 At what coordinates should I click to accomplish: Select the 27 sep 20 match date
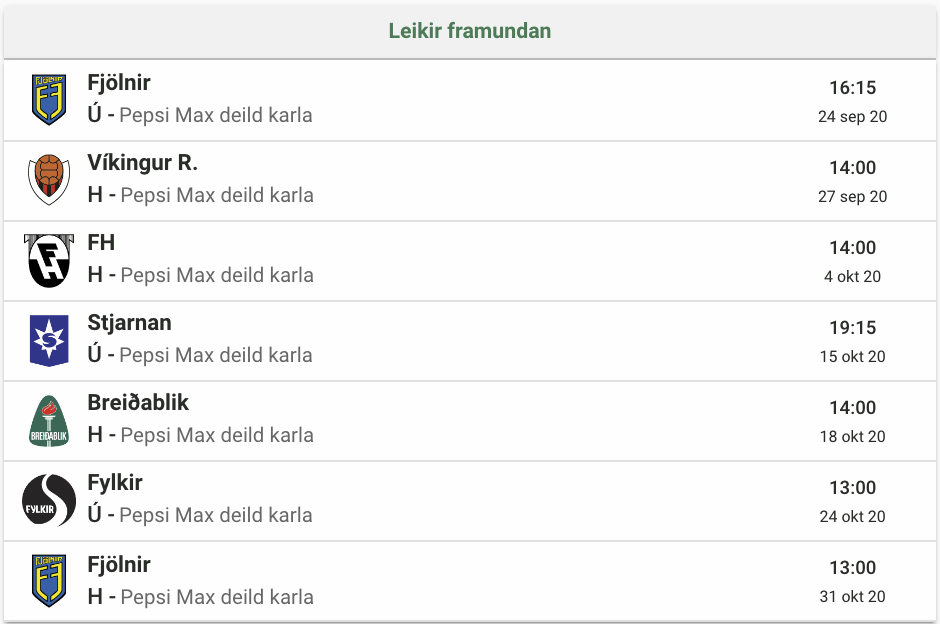click(x=852, y=197)
